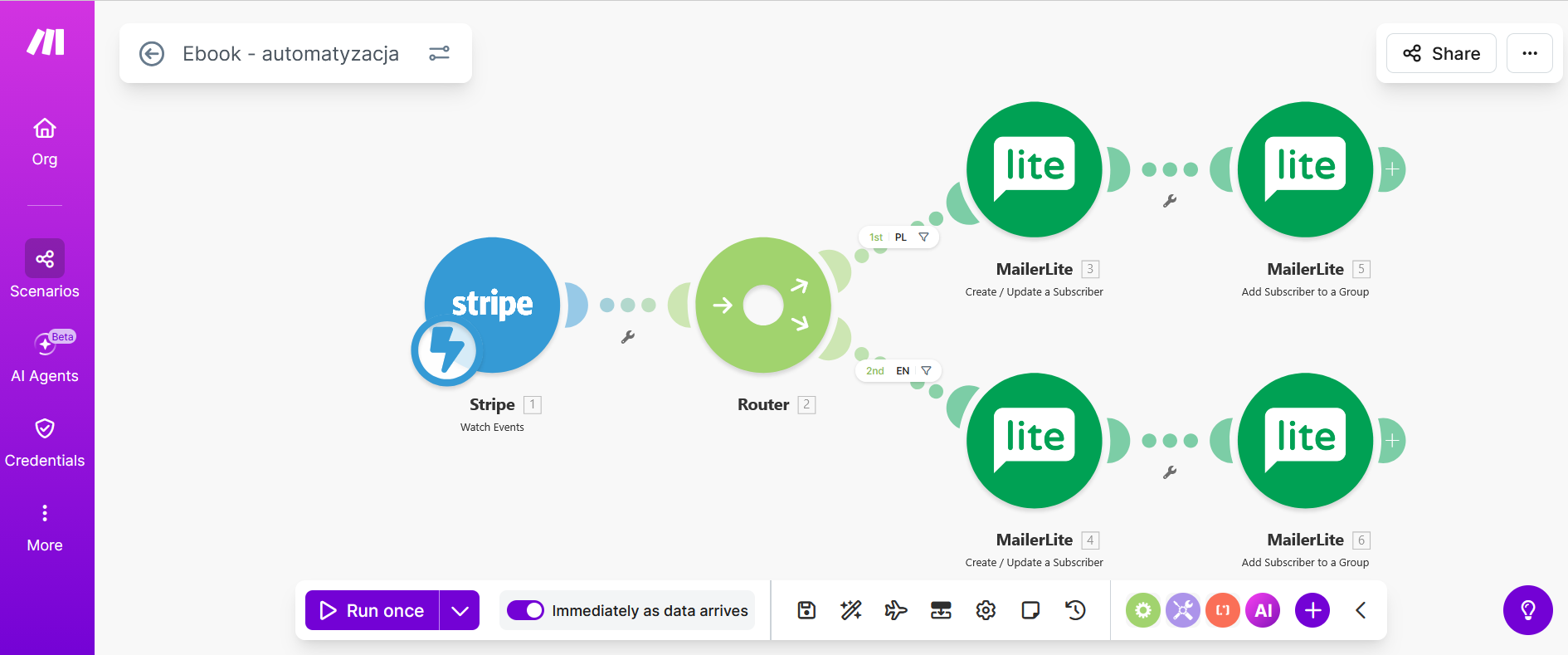Open schedule setting Immediately as data arrives
The image size is (1568, 655).
coord(650,610)
